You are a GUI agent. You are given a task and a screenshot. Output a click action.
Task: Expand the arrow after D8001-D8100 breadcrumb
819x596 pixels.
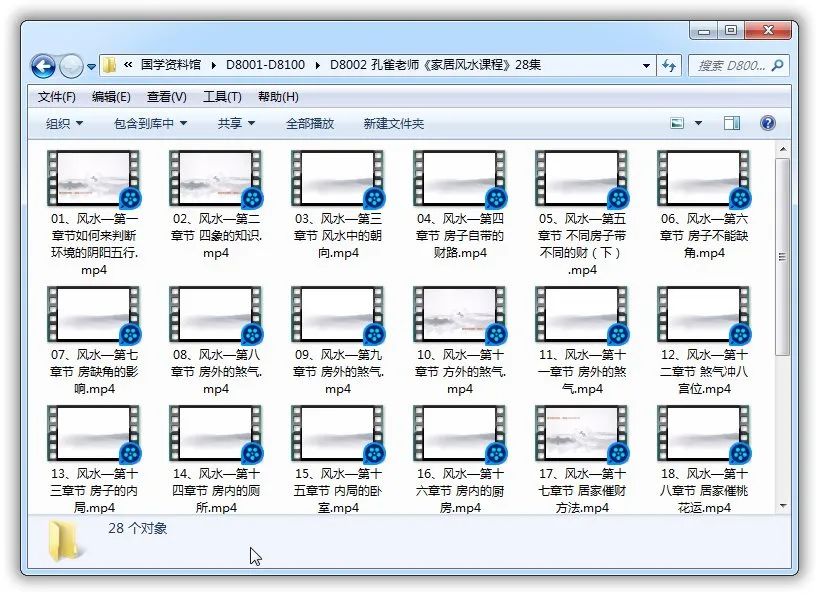pos(318,65)
